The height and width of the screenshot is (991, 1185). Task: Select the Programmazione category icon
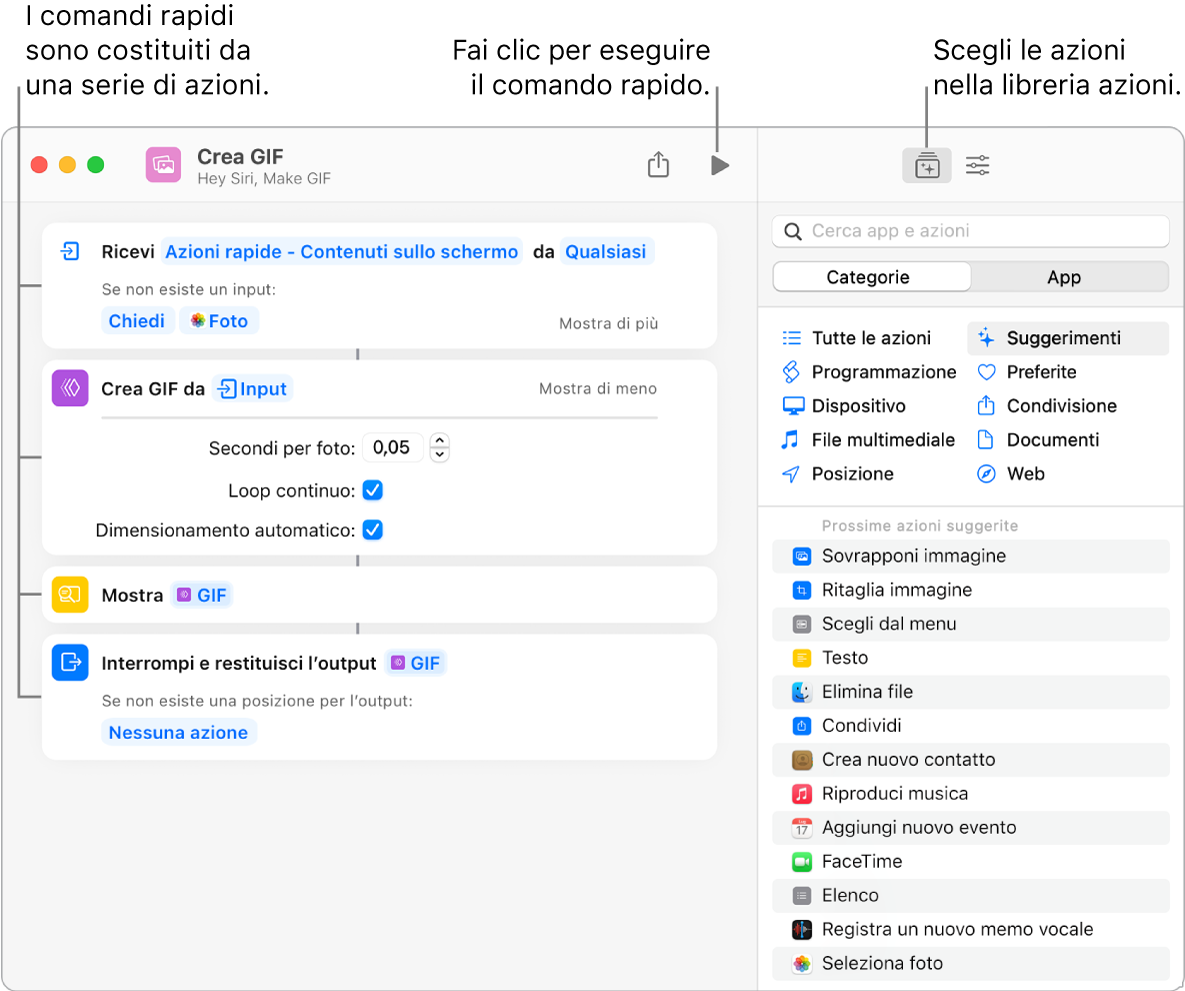click(x=793, y=372)
